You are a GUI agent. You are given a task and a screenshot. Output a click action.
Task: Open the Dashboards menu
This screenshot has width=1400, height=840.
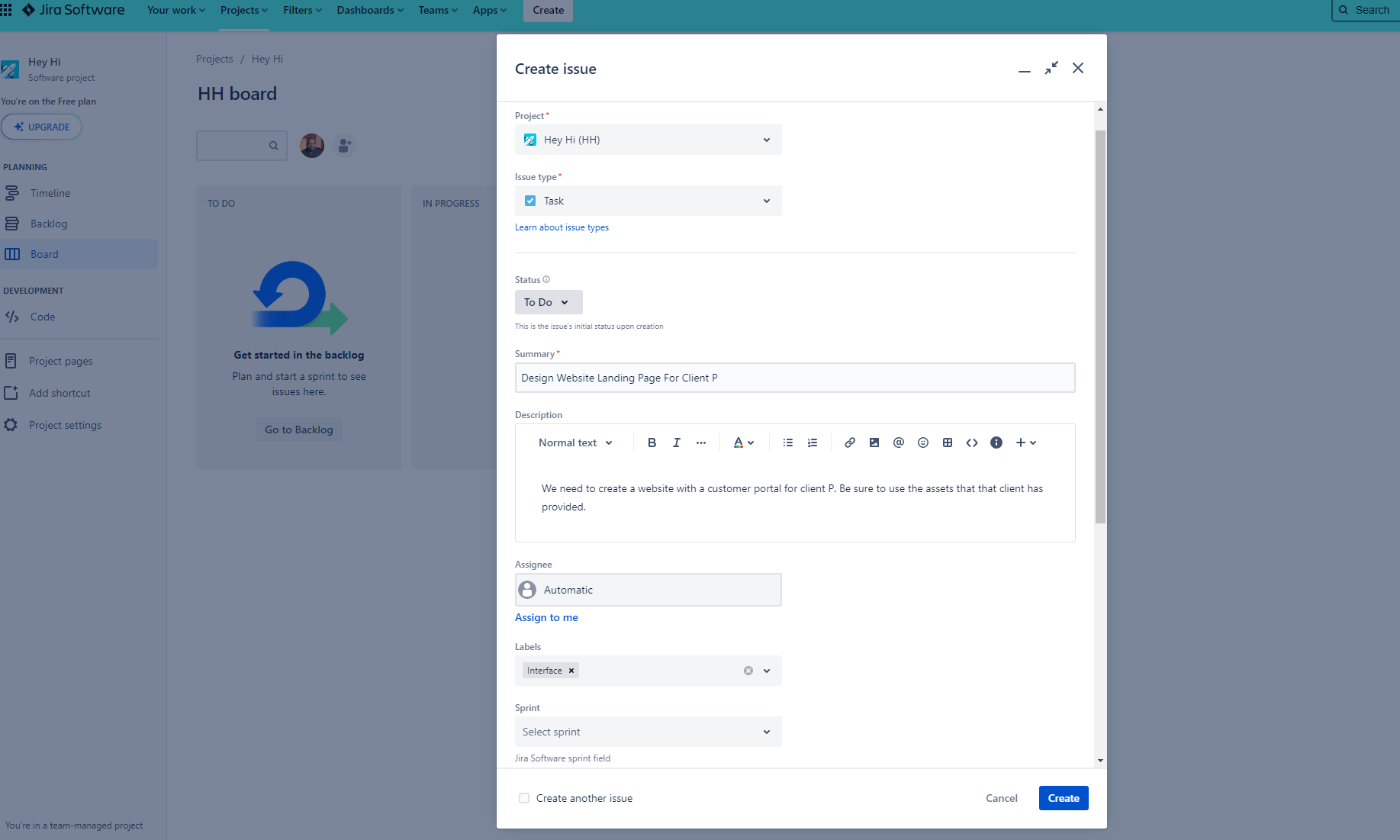pyautogui.click(x=370, y=10)
